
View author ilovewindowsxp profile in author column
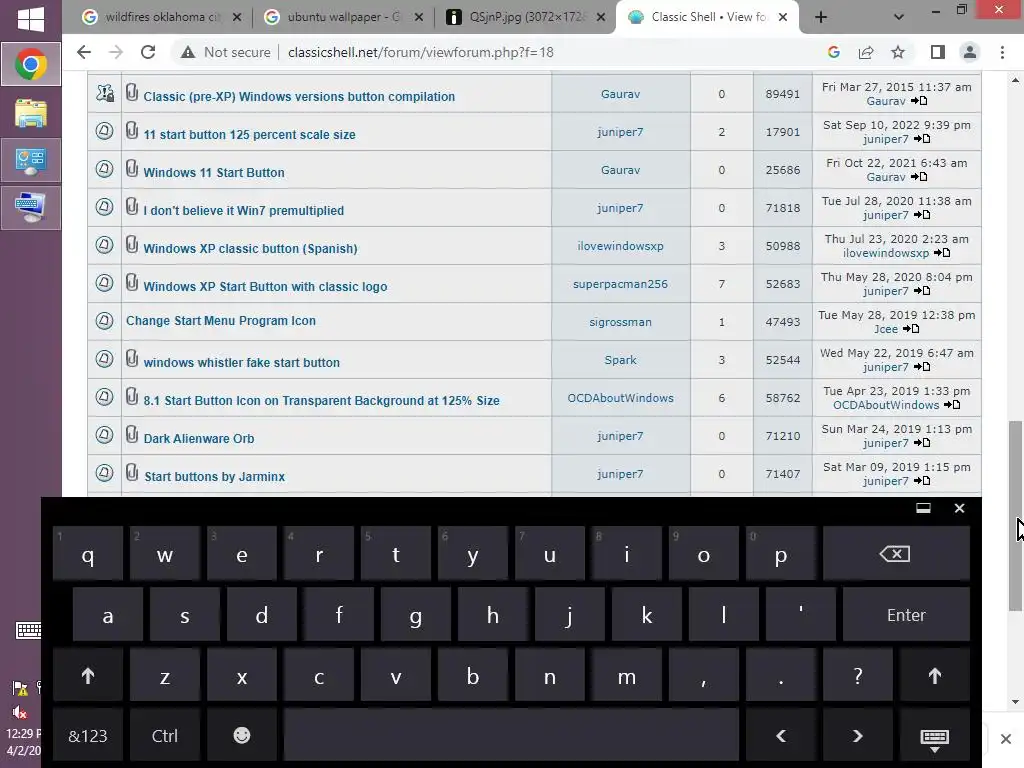pos(620,246)
